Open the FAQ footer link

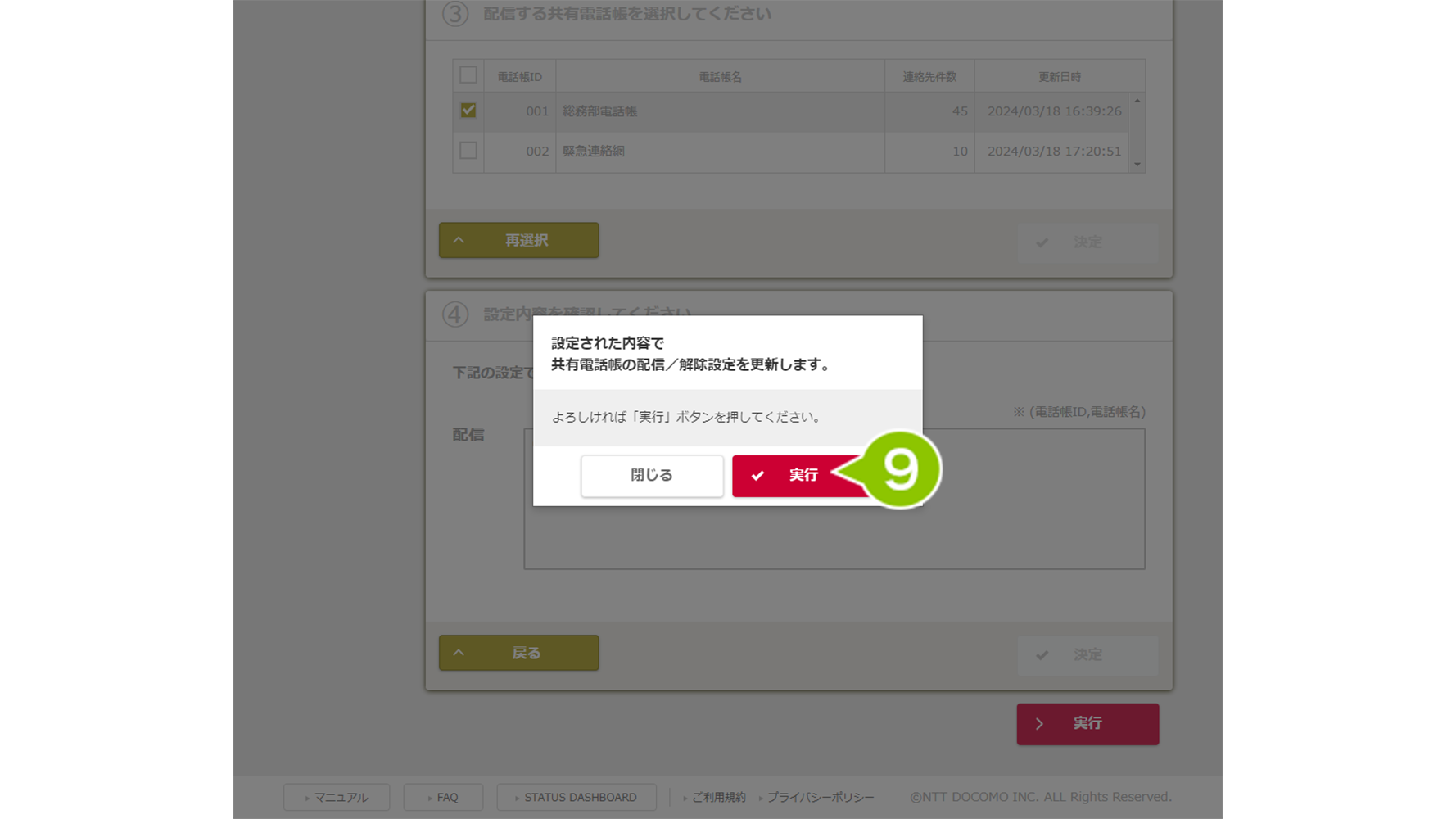coord(443,797)
